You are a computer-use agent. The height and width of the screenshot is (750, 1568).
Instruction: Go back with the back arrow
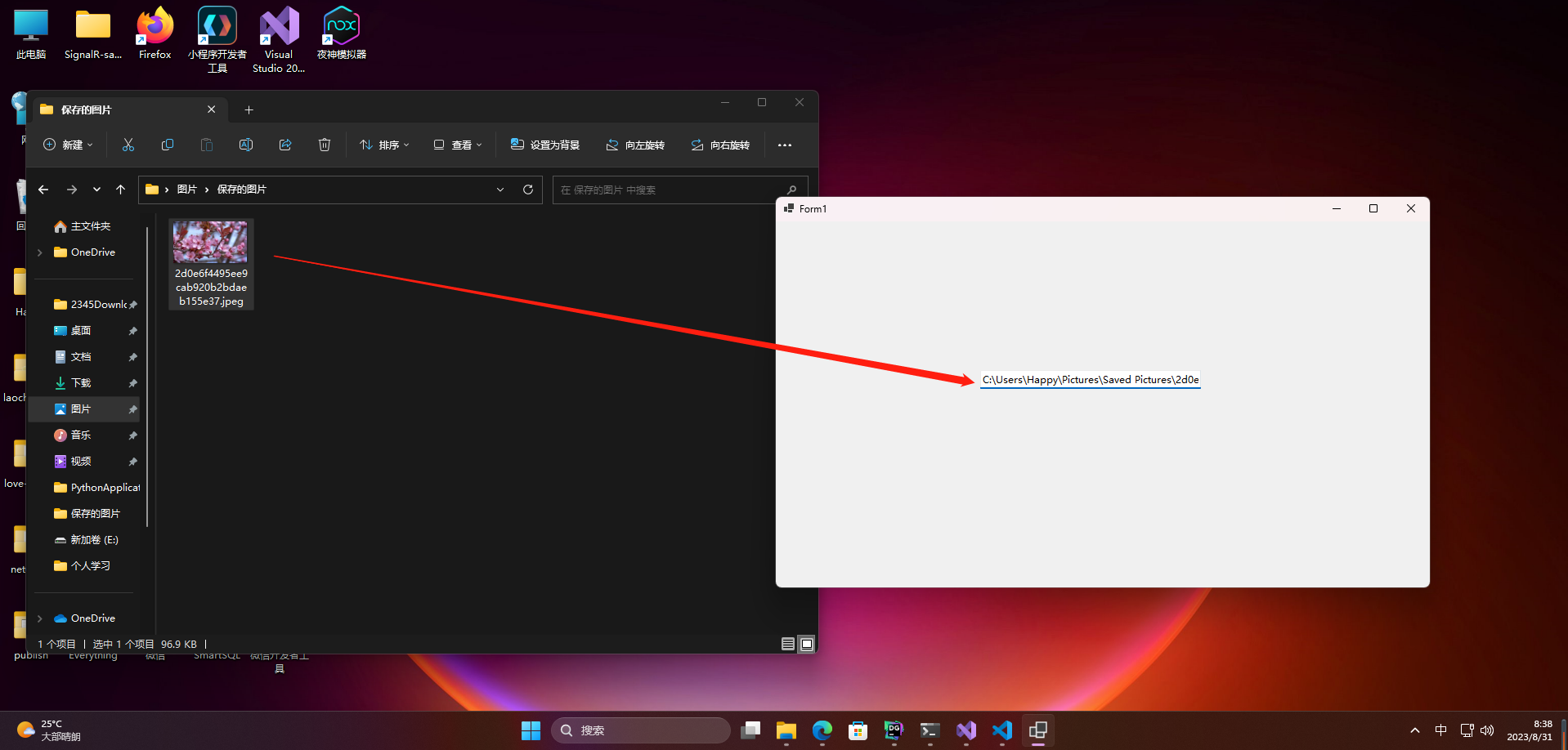pos(43,190)
